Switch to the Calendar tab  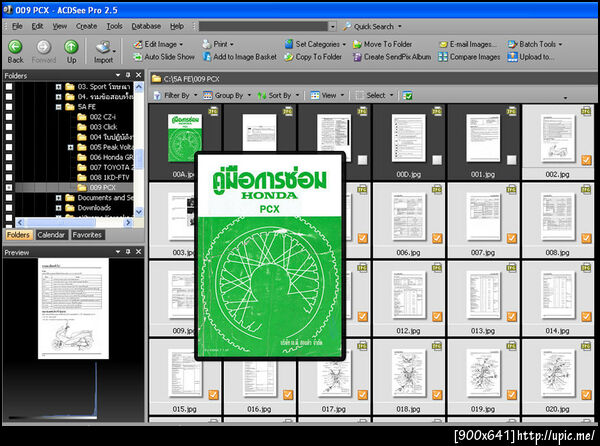(51, 235)
